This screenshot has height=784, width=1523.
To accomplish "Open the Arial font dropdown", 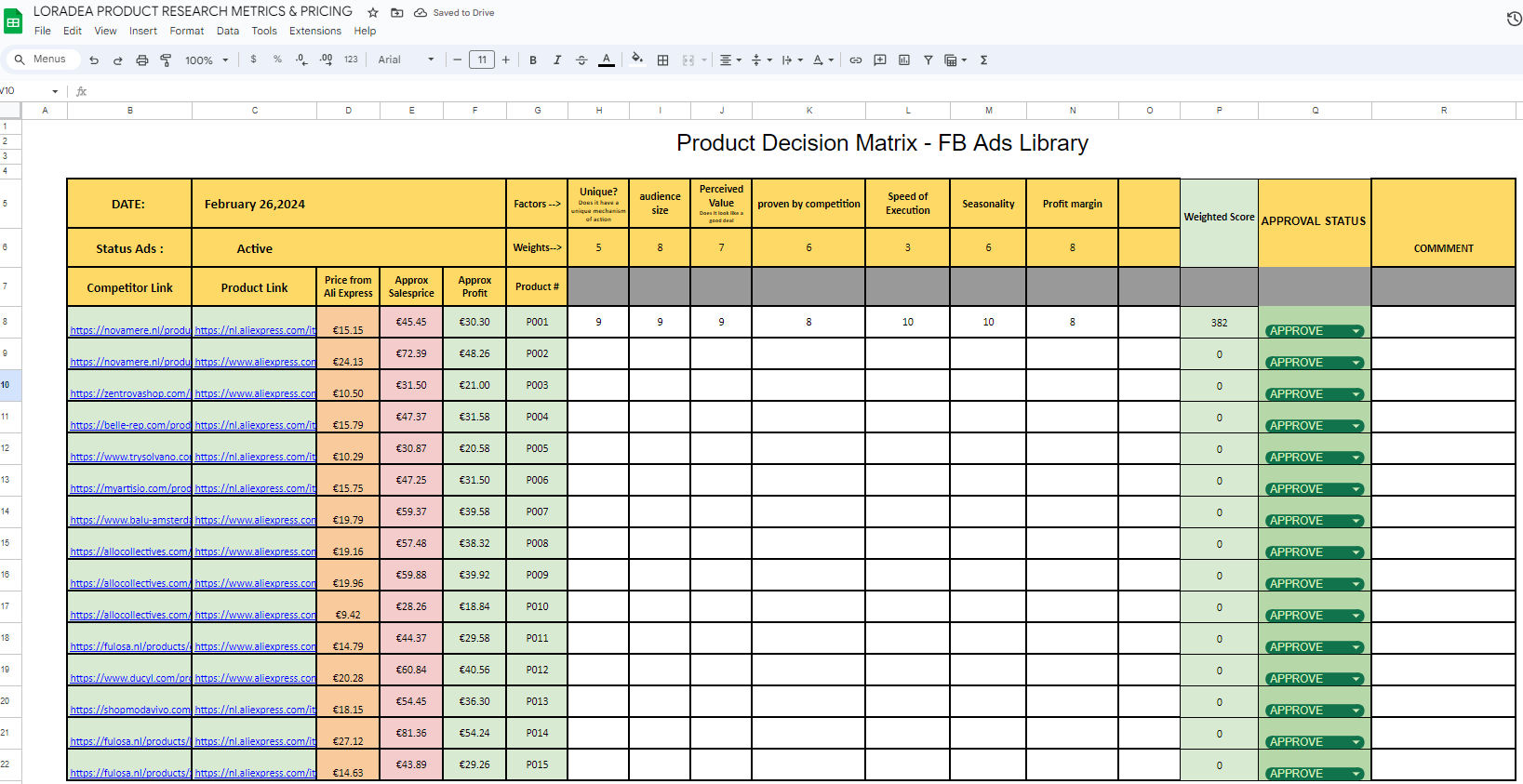I will click(x=407, y=60).
